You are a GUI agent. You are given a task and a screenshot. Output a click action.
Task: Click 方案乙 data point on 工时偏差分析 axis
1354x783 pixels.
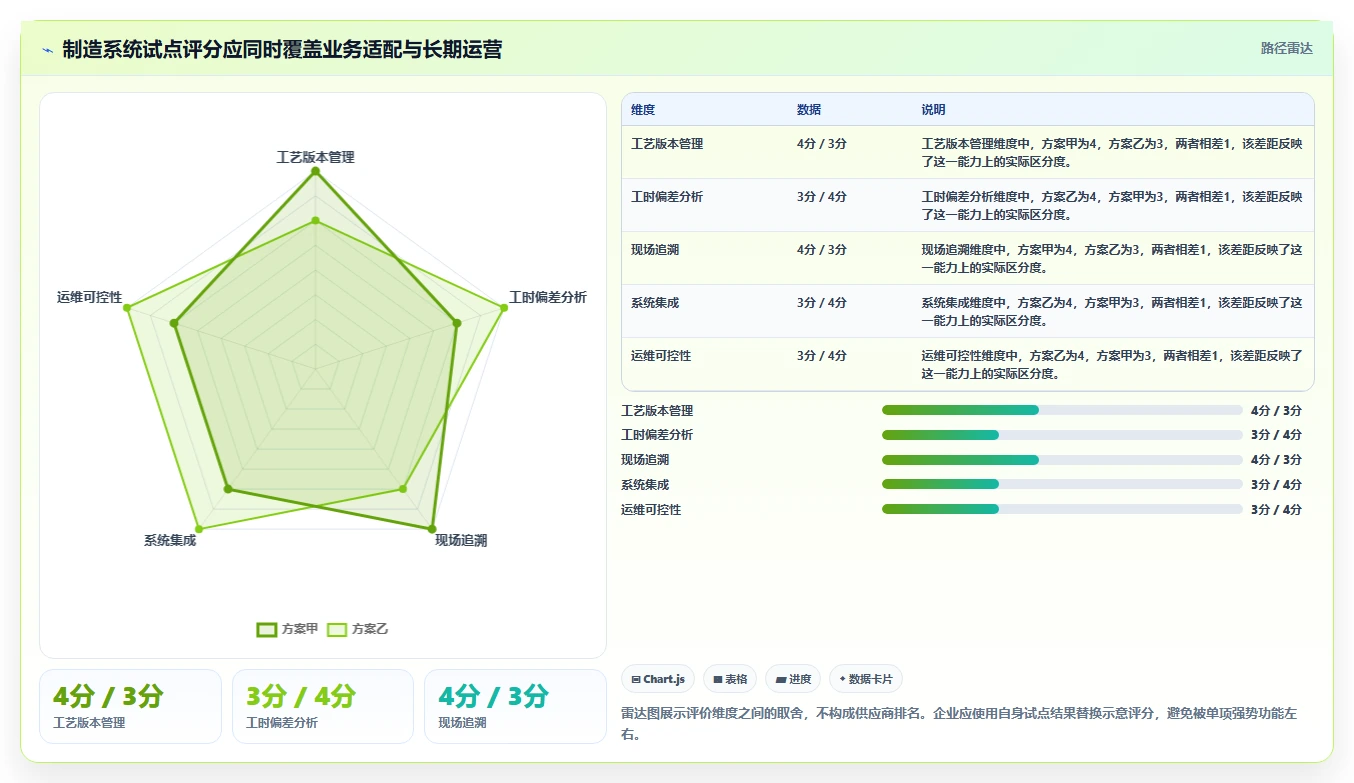point(503,308)
